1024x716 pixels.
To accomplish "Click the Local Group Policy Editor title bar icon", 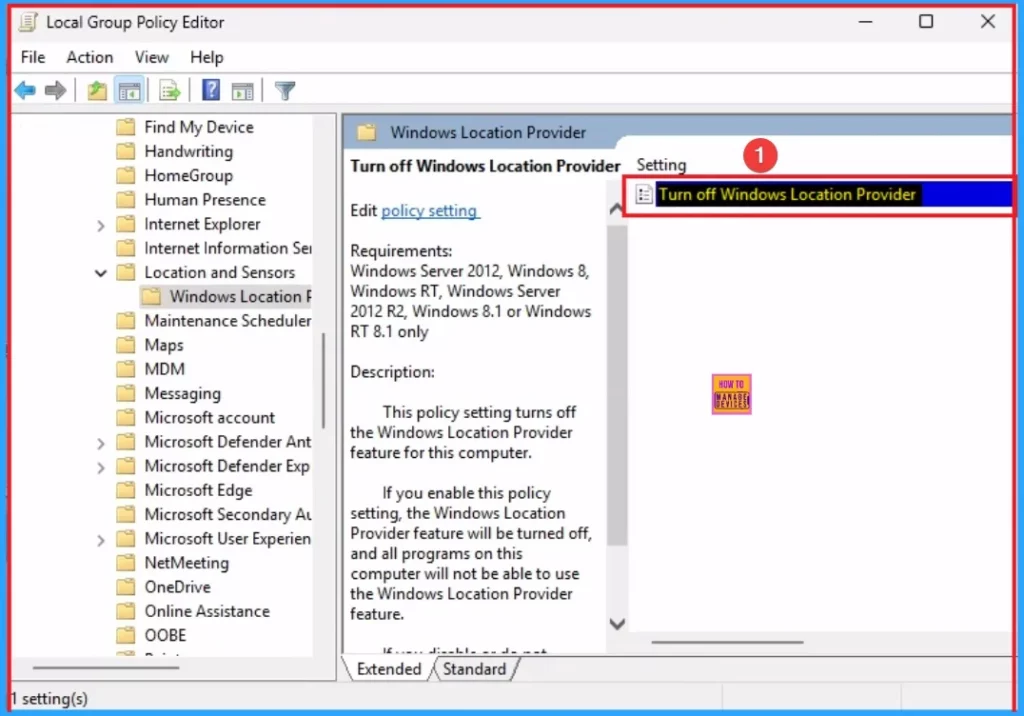I will 27,22.
